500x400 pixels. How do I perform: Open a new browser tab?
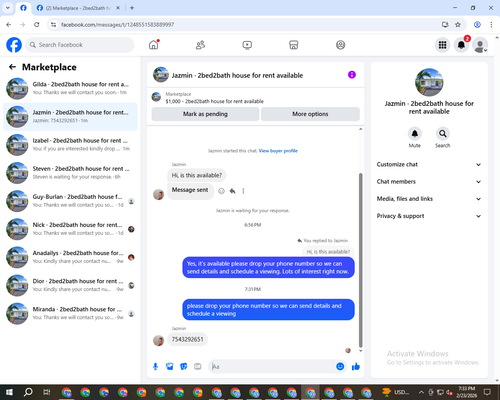pyautogui.click(x=132, y=8)
